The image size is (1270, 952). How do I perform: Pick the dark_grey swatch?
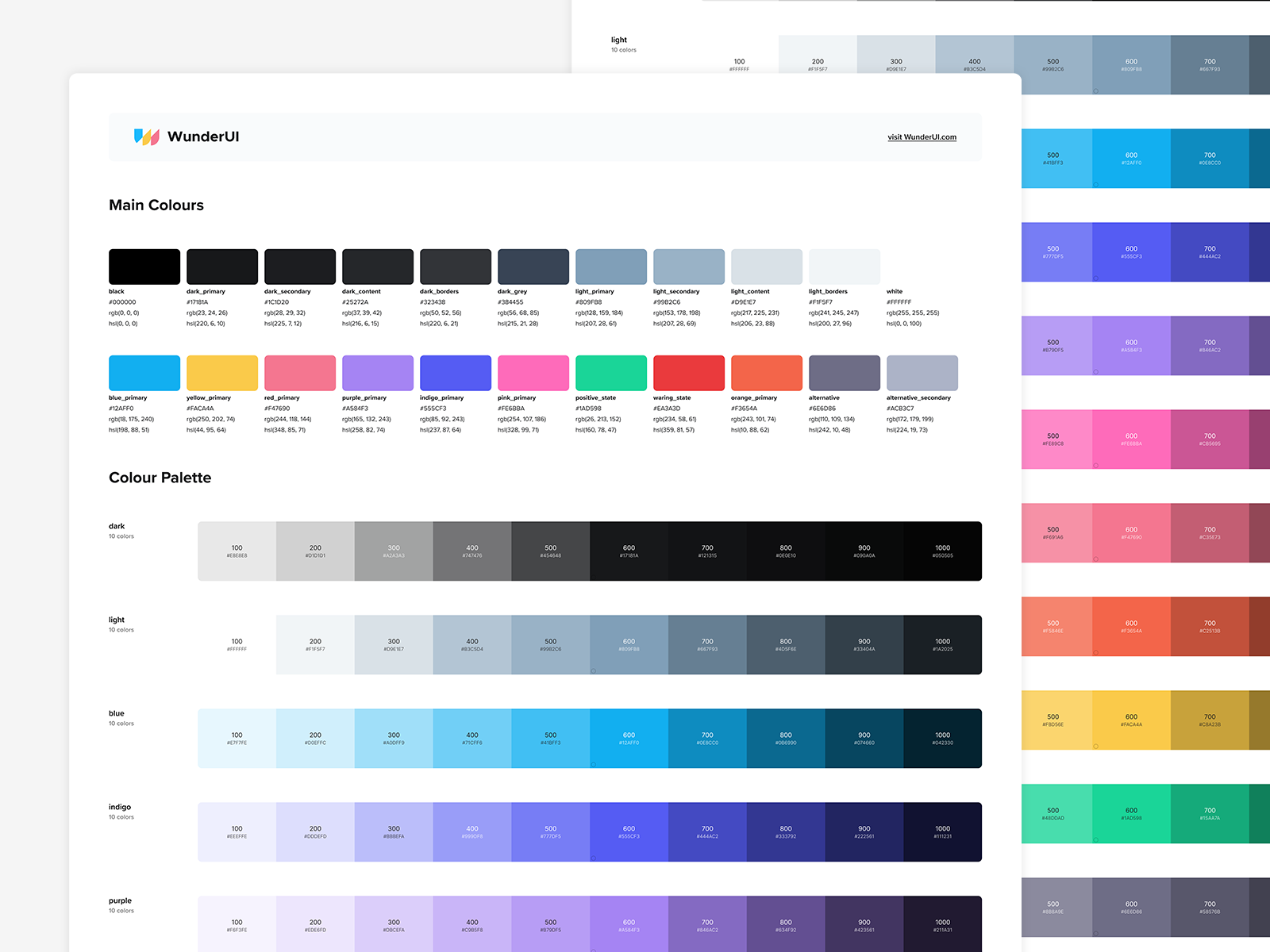(533, 267)
